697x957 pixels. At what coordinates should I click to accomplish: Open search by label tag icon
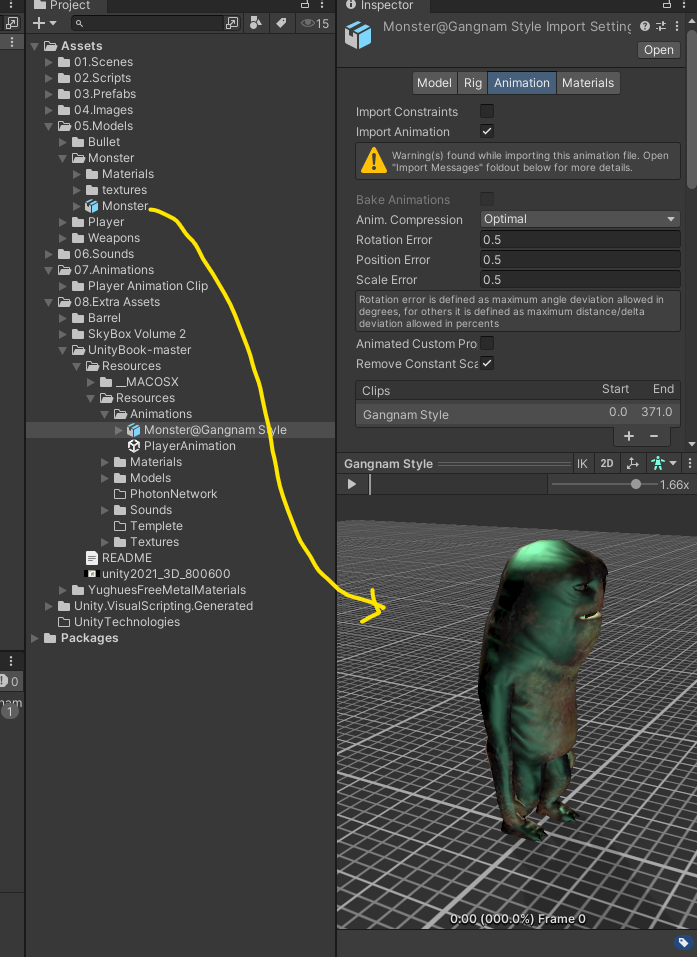(281, 23)
